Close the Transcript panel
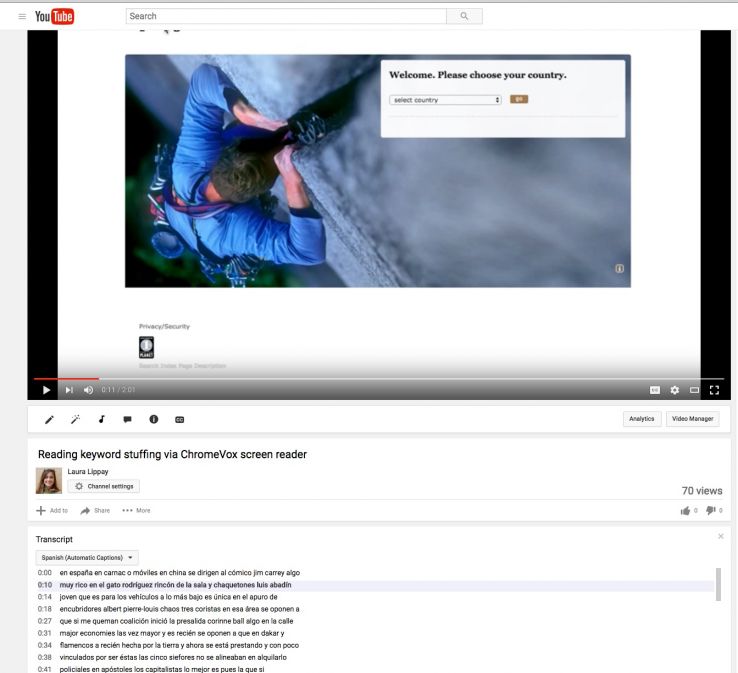The height and width of the screenshot is (673, 738). 721,536
